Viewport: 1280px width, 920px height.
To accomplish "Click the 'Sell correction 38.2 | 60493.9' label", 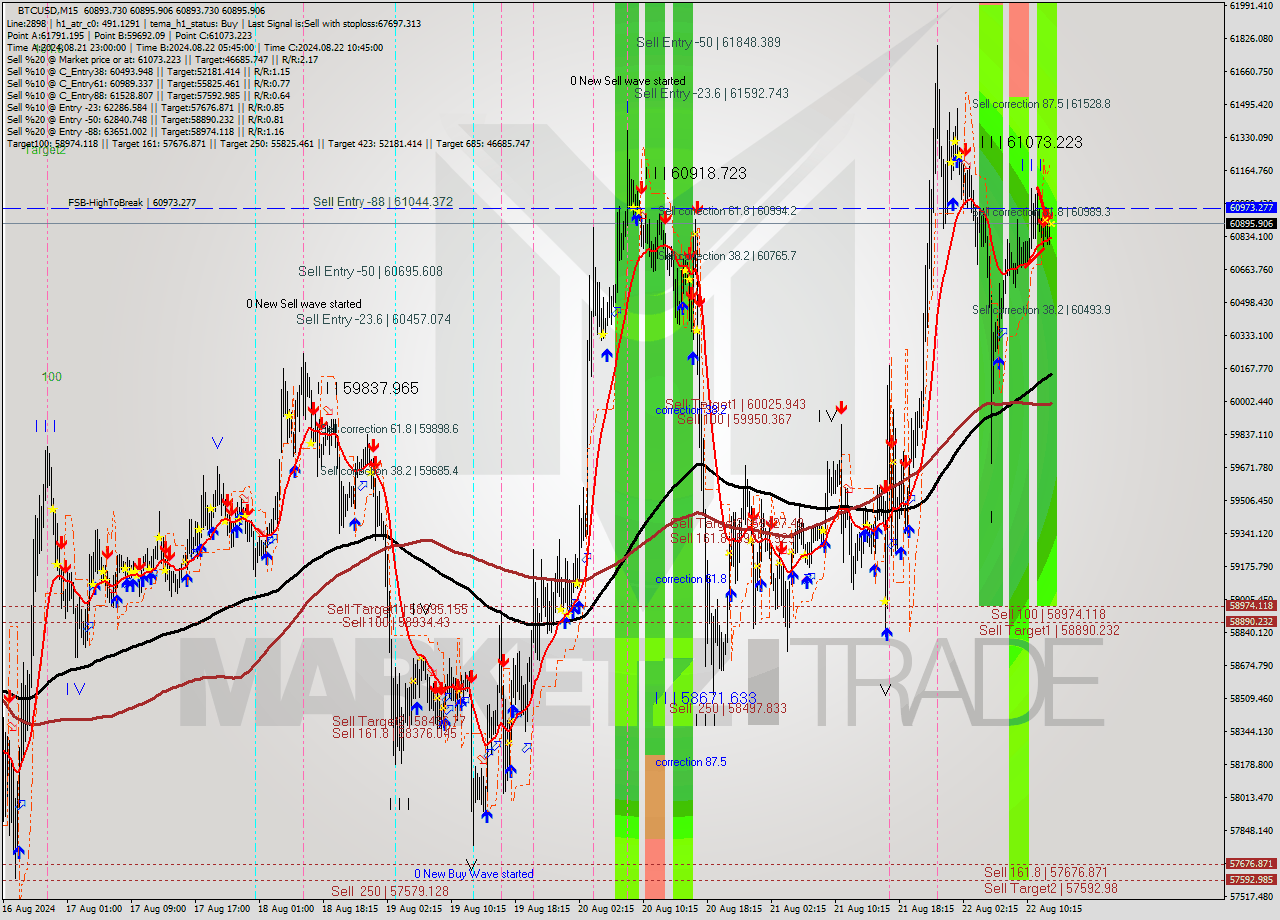I will pyautogui.click(x=1041, y=310).
